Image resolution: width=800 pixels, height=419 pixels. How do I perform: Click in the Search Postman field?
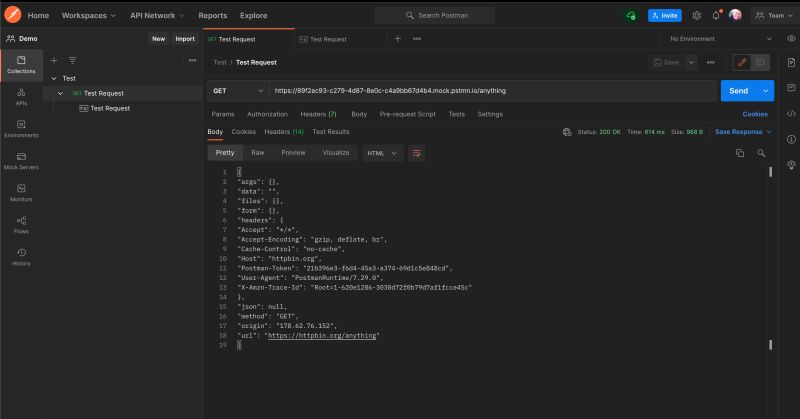pyautogui.click(x=434, y=15)
